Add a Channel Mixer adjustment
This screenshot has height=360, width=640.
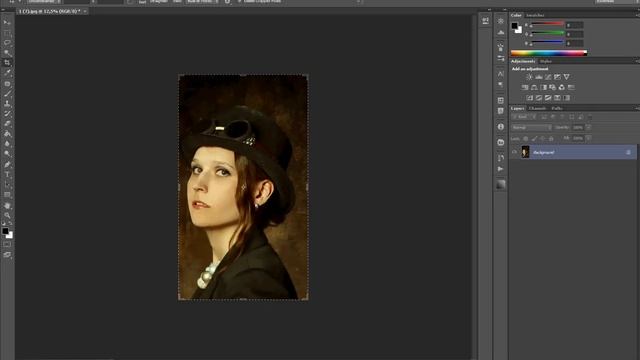click(x=562, y=87)
